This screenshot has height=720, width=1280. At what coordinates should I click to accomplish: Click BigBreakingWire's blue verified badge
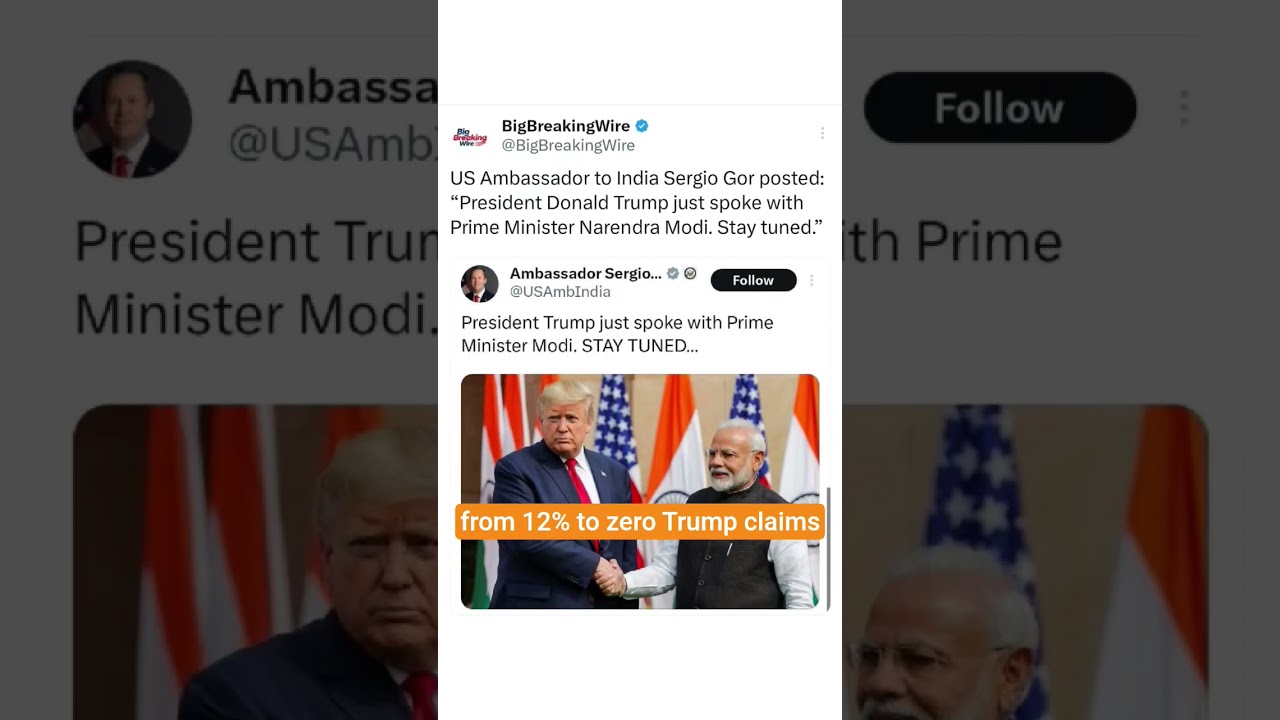[642, 126]
